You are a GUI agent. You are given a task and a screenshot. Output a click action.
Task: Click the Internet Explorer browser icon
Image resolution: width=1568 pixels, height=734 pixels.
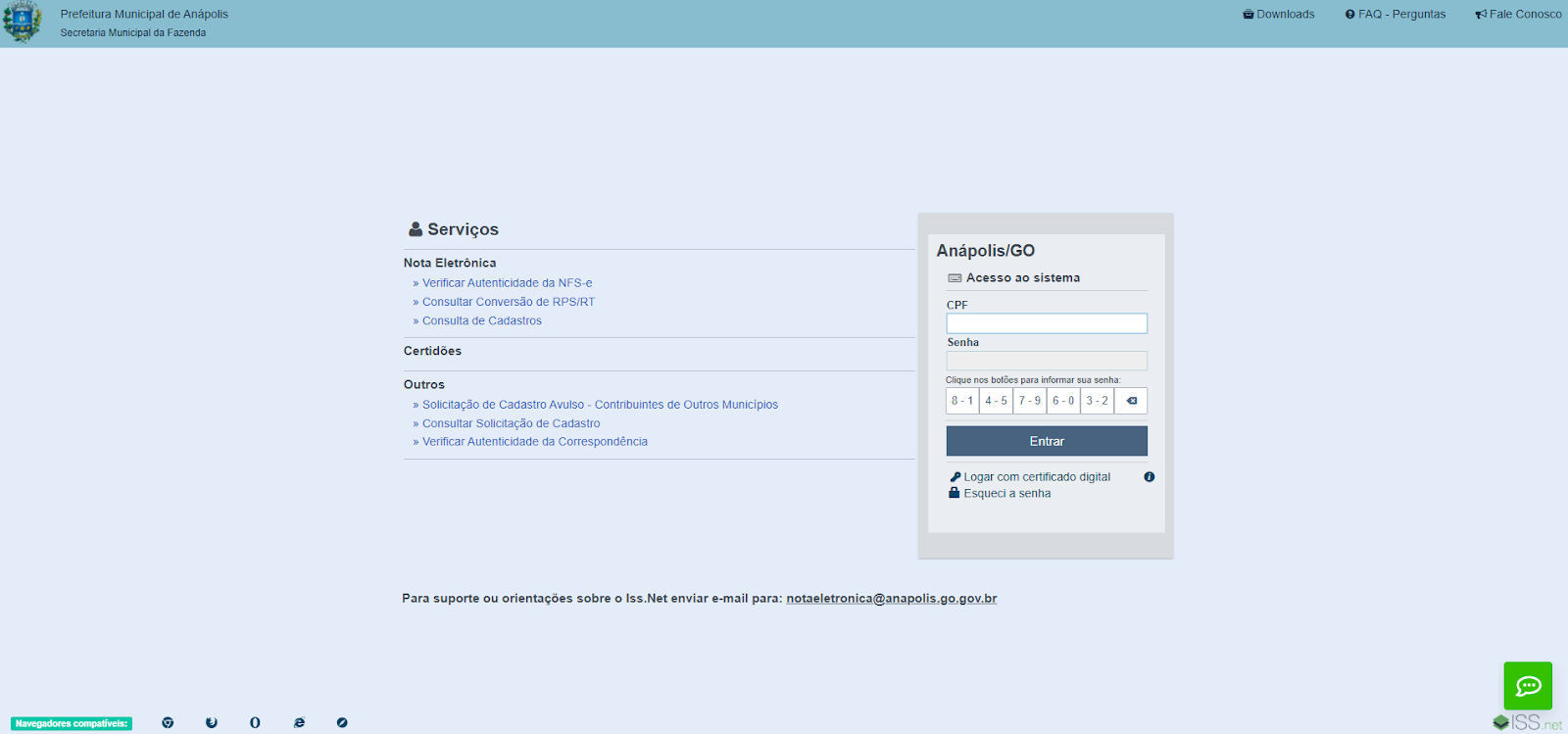click(299, 723)
